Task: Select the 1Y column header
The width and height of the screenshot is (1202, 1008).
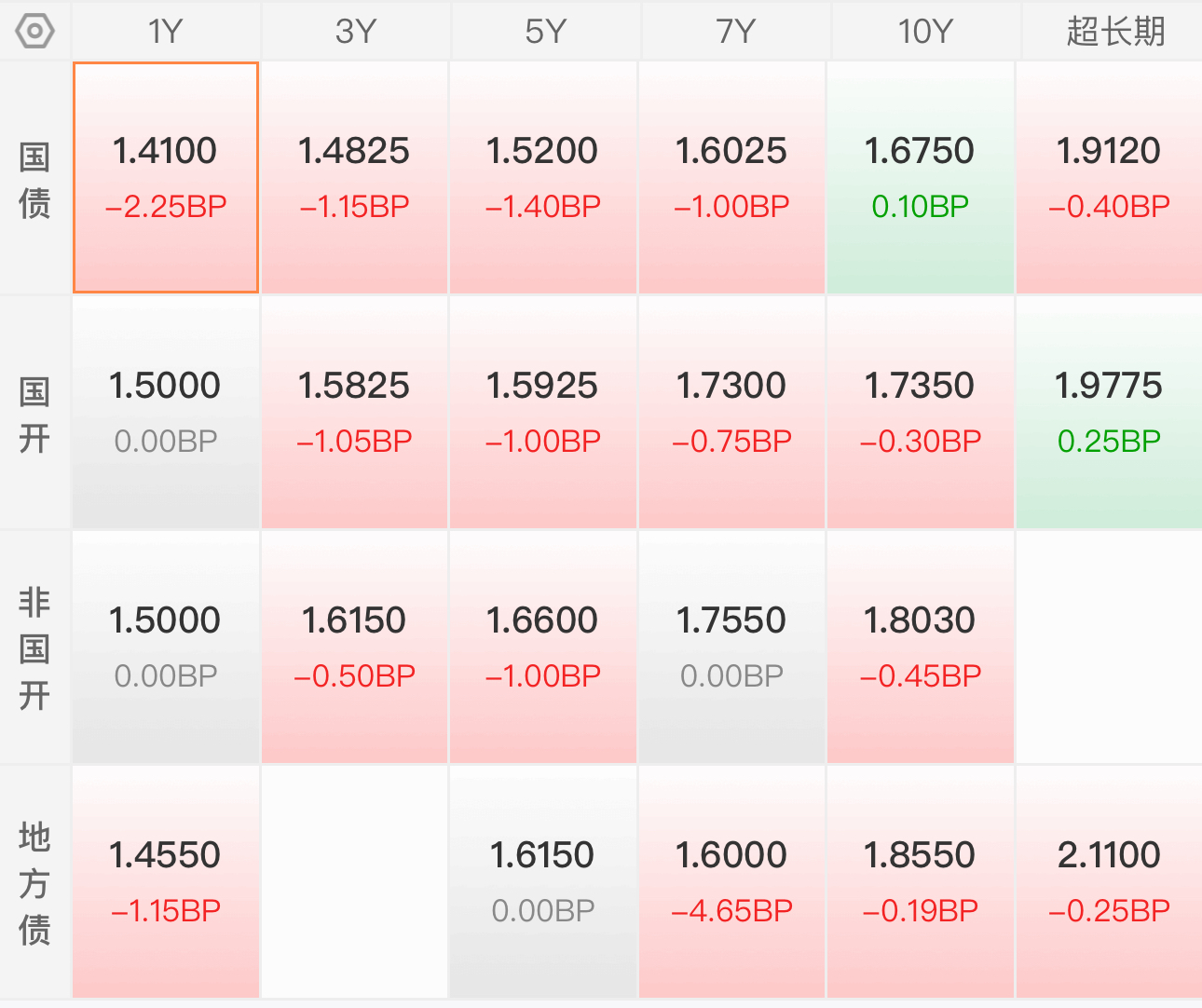Action: click(166, 32)
